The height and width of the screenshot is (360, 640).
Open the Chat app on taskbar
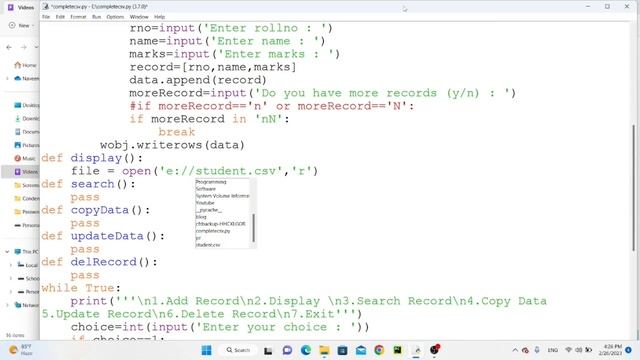coord(287,350)
